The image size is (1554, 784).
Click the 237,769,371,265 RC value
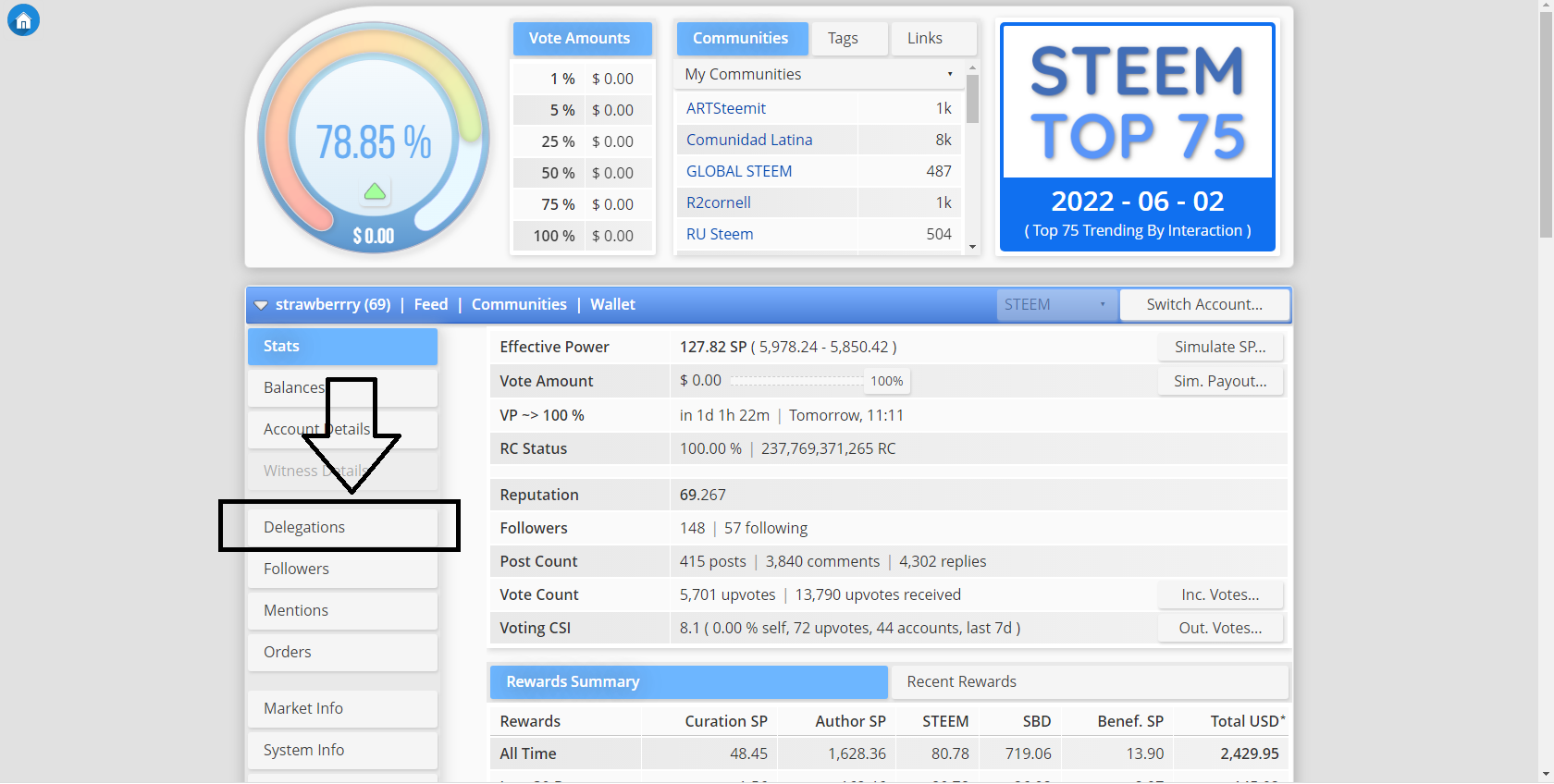[829, 448]
